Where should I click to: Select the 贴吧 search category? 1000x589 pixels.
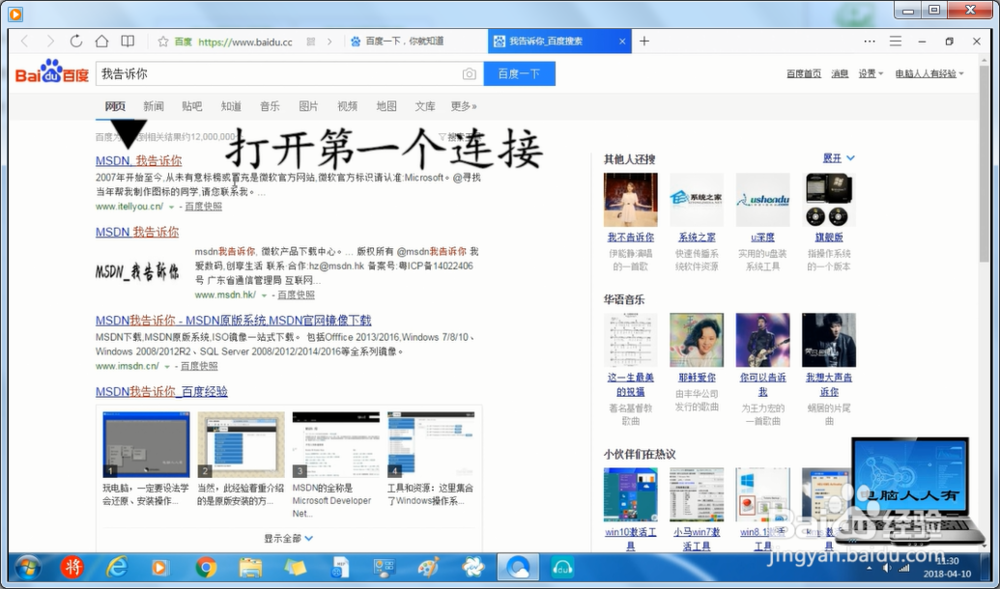pos(192,106)
